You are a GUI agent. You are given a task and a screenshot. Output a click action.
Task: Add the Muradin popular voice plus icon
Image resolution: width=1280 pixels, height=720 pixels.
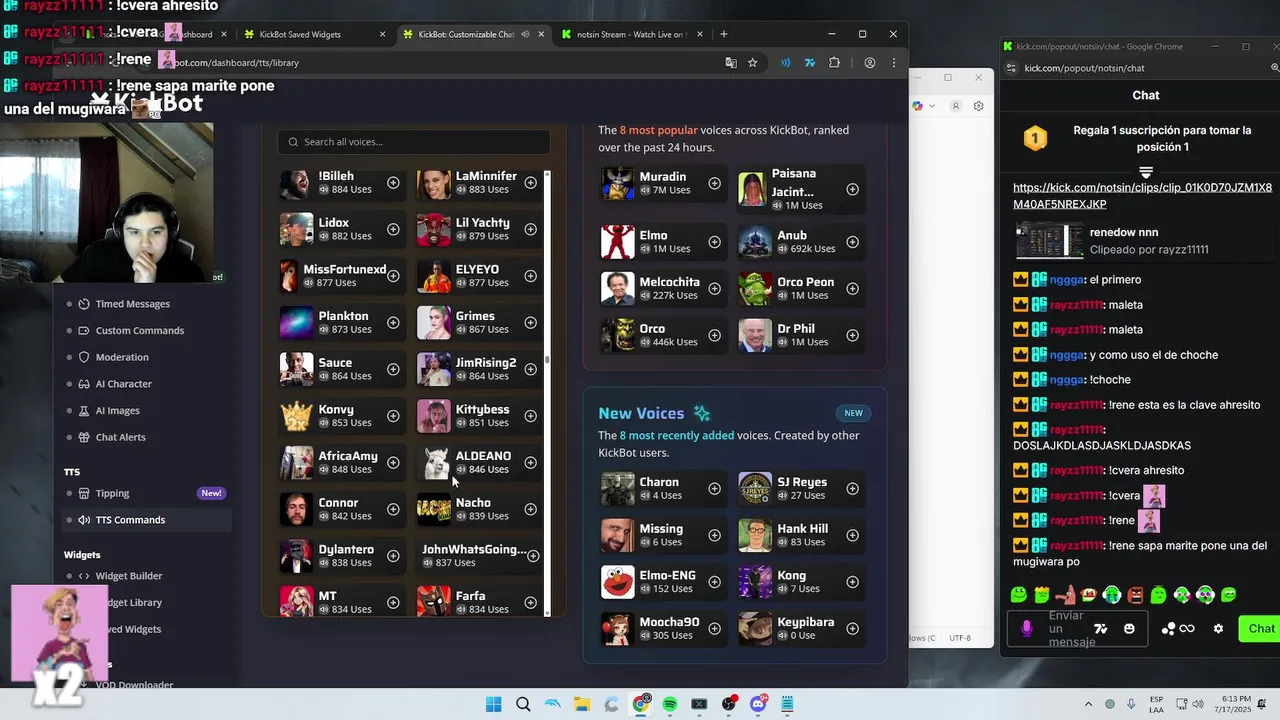click(x=714, y=183)
